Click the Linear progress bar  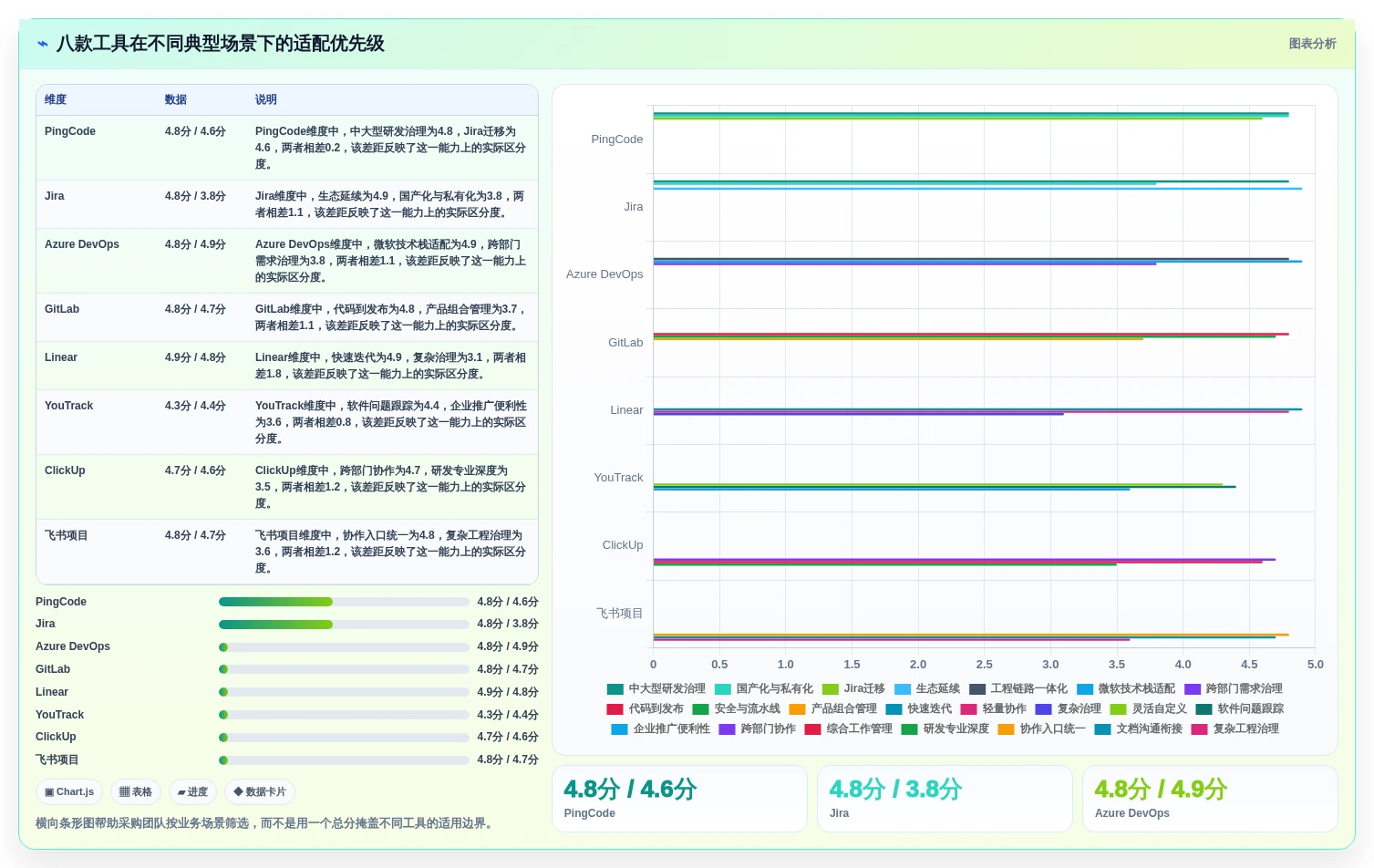[x=344, y=692]
